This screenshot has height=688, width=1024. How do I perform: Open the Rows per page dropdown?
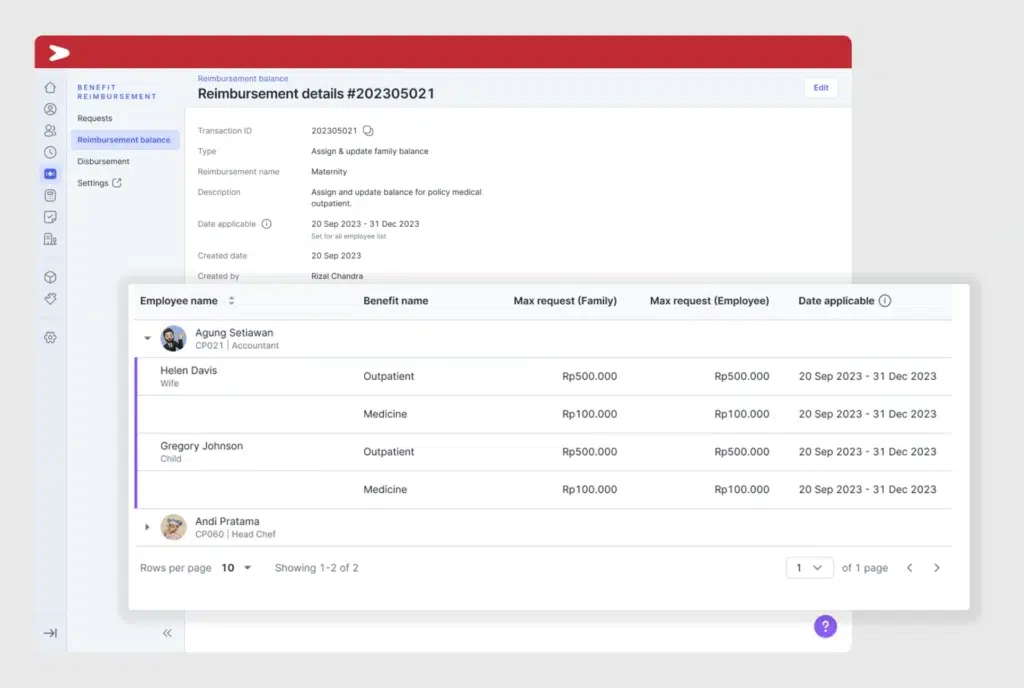(237, 567)
